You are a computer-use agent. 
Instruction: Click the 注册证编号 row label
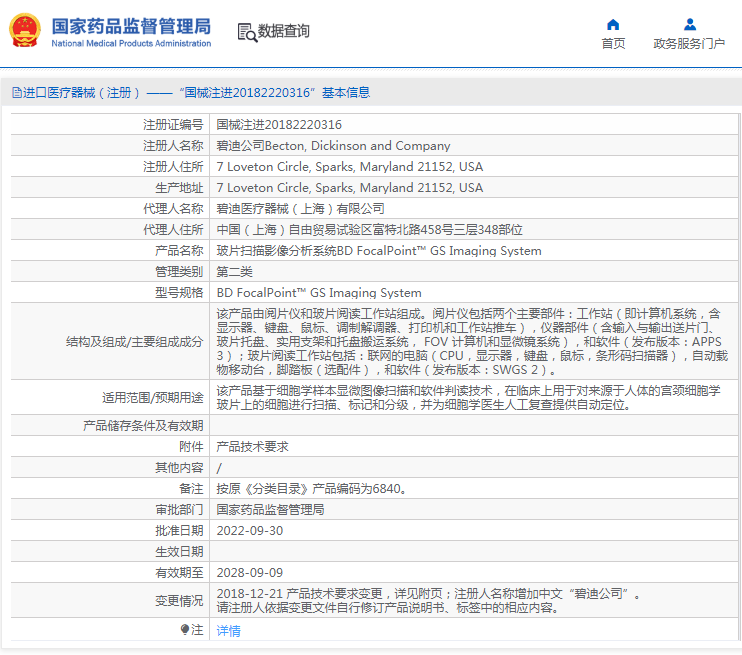coord(173,125)
